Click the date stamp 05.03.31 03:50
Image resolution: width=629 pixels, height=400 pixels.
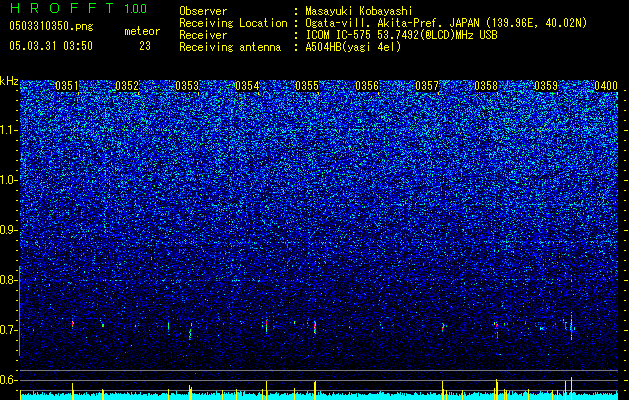51,46
